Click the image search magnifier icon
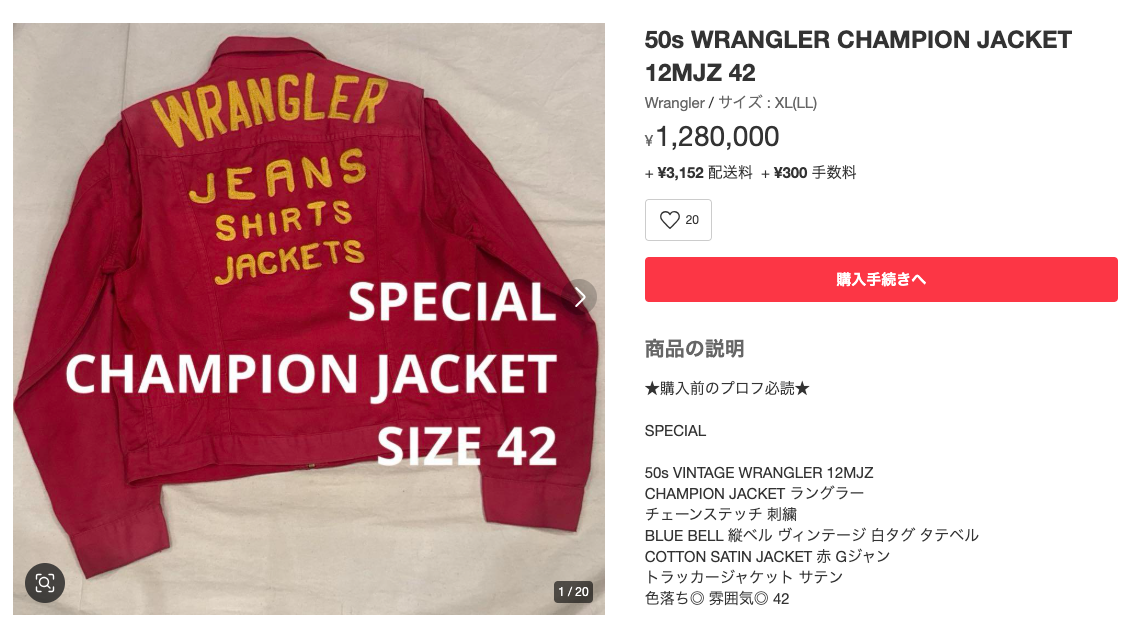Viewport: 1130px width, 631px height. [45, 583]
